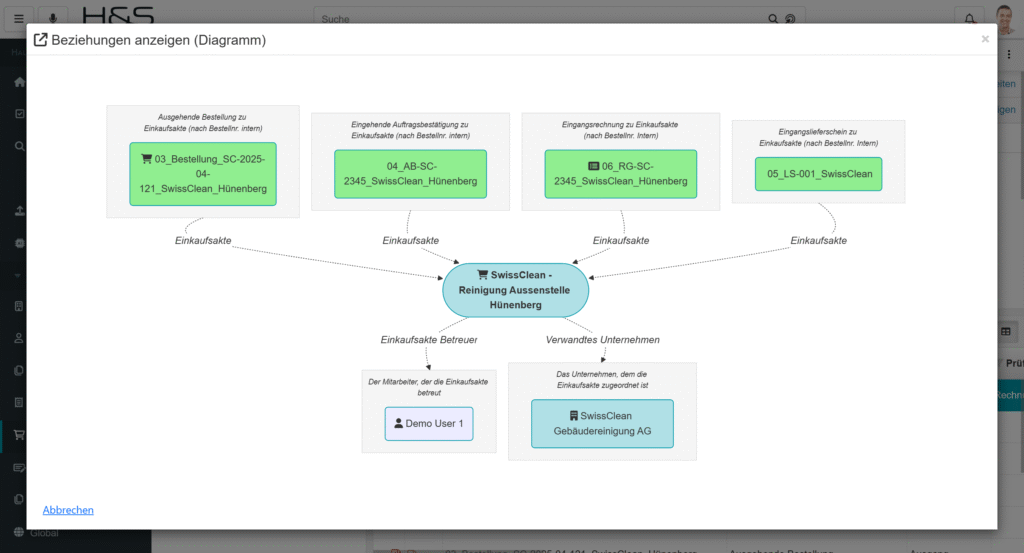1024x553 pixels.
Task: Click the invoice icon in 06_RG node
Action: tap(593, 166)
